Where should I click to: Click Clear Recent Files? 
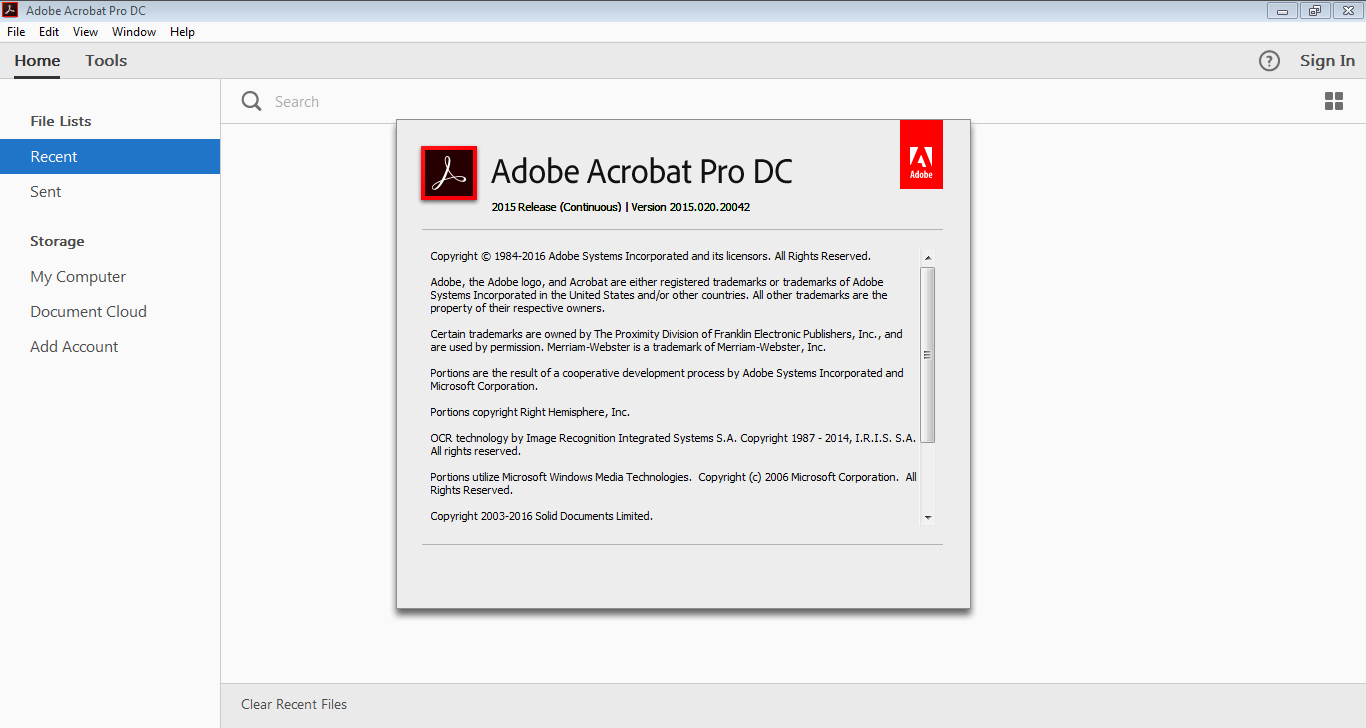294,704
